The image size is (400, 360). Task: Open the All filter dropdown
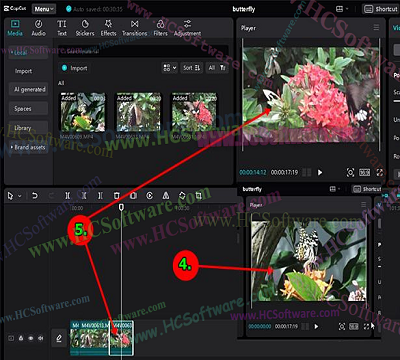217,68
